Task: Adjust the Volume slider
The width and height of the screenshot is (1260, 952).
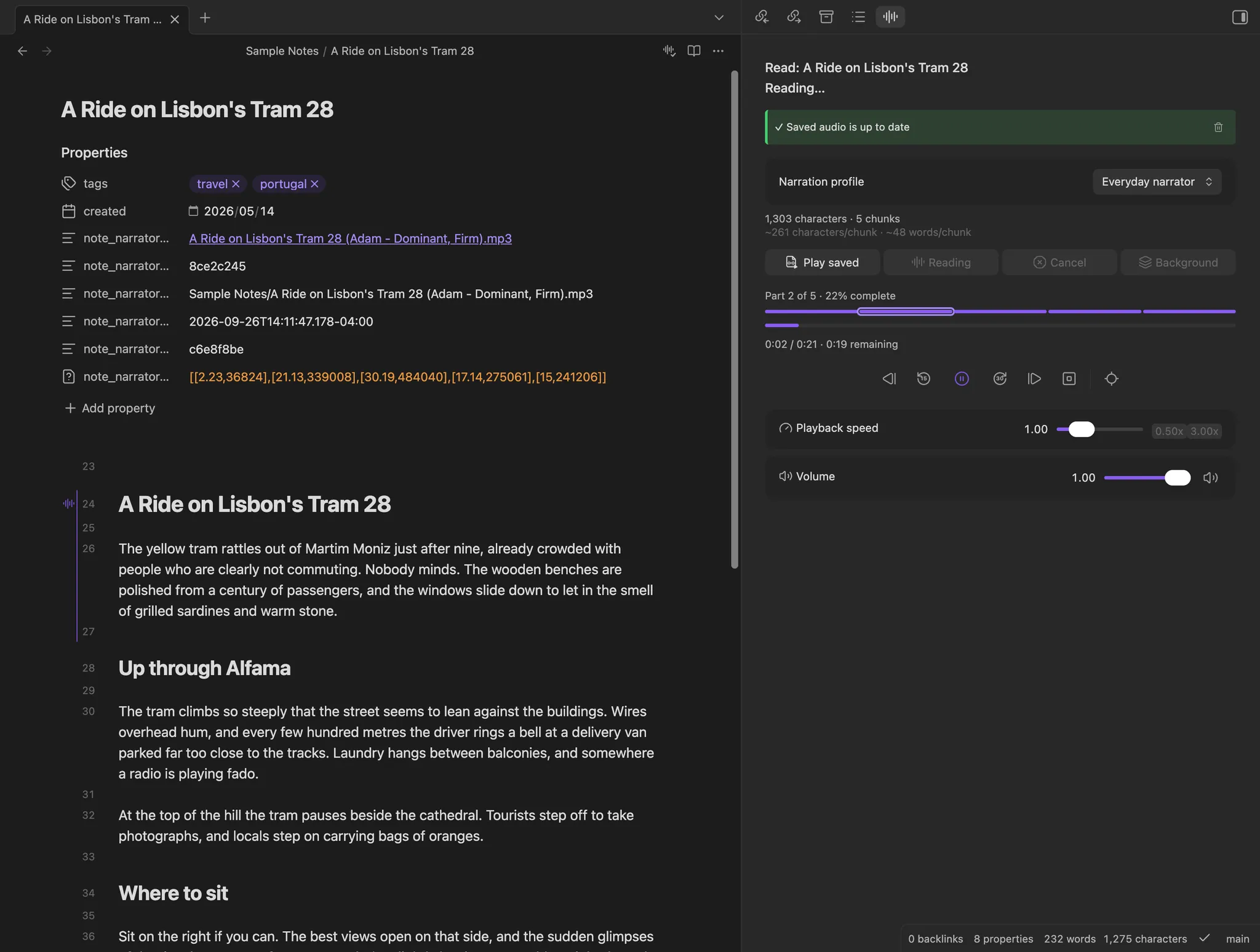Action: click(1147, 478)
